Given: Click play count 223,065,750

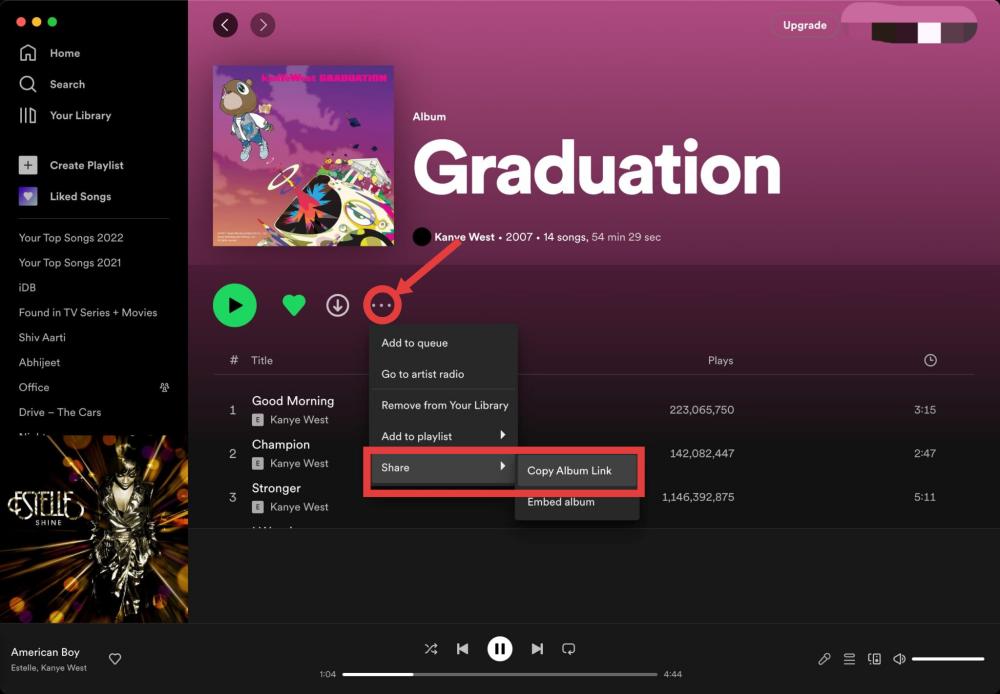Looking at the screenshot, I should [x=702, y=410].
